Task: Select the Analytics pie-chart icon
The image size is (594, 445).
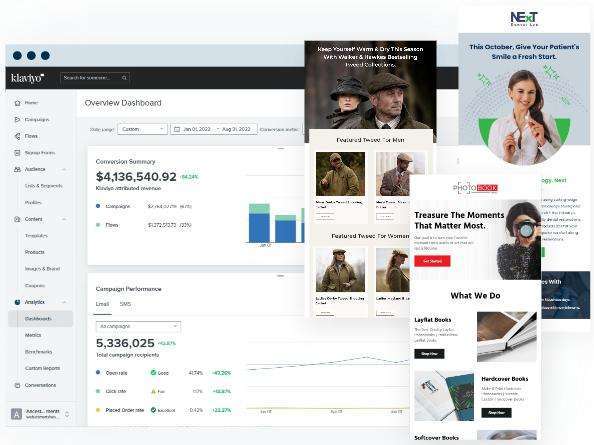Action: coord(17,302)
